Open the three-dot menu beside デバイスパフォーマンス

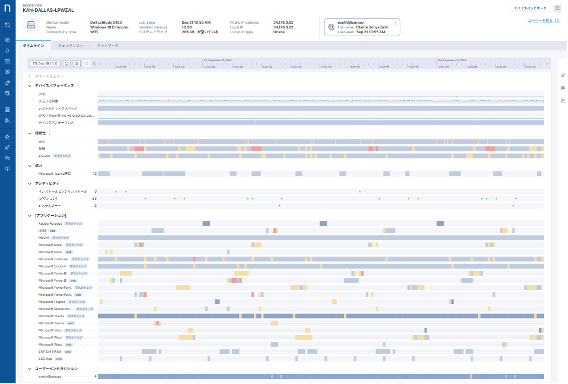click(78, 86)
